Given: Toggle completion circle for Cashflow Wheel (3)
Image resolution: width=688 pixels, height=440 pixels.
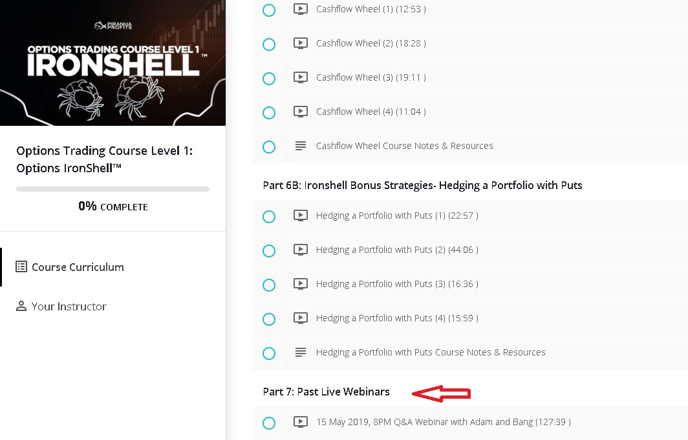Looking at the screenshot, I should click(269, 79).
